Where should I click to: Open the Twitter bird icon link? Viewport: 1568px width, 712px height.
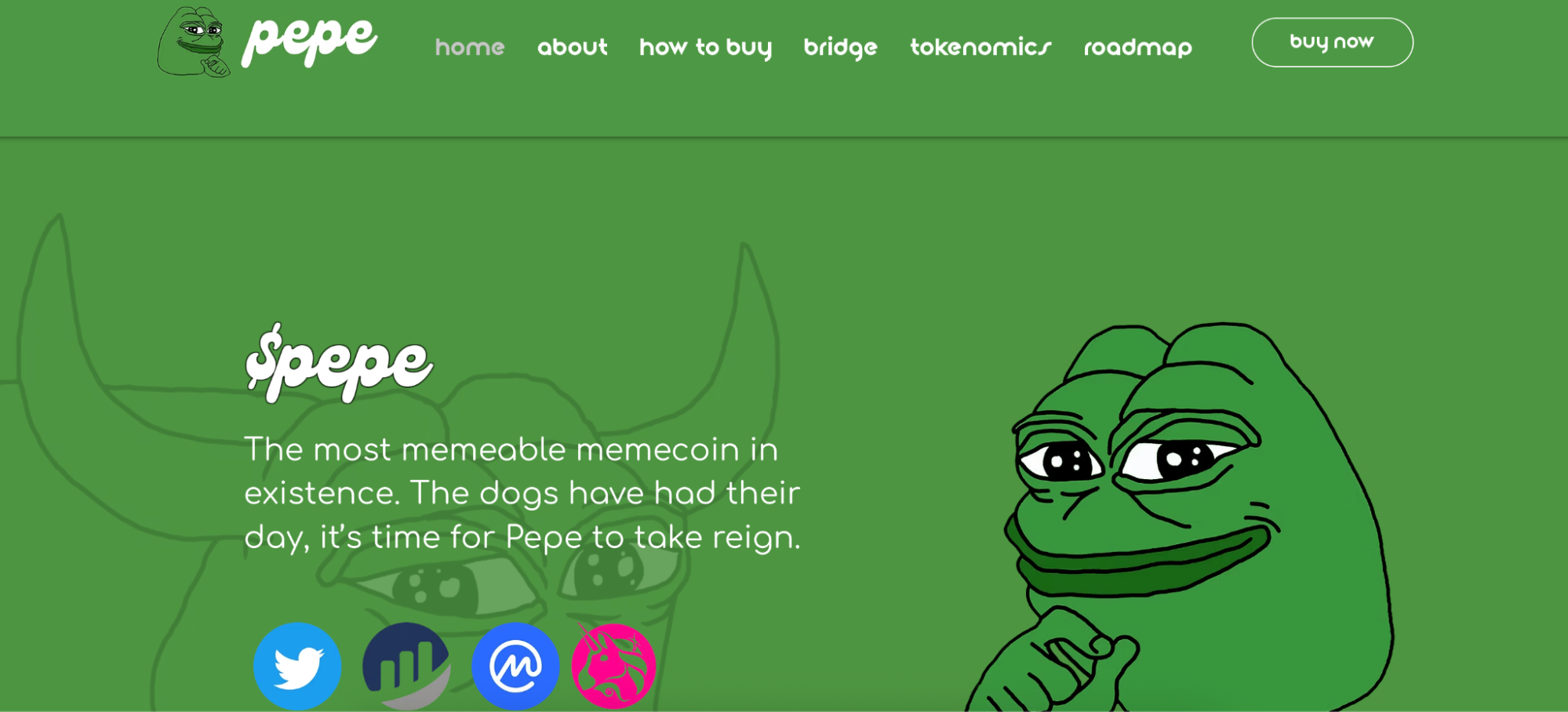pos(297,666)
